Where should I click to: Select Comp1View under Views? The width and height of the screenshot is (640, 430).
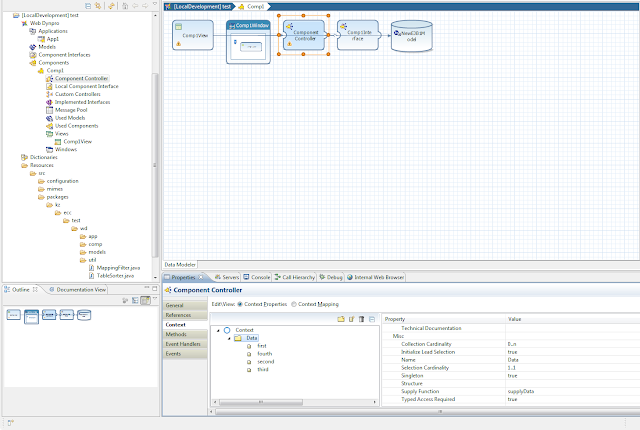78,142
